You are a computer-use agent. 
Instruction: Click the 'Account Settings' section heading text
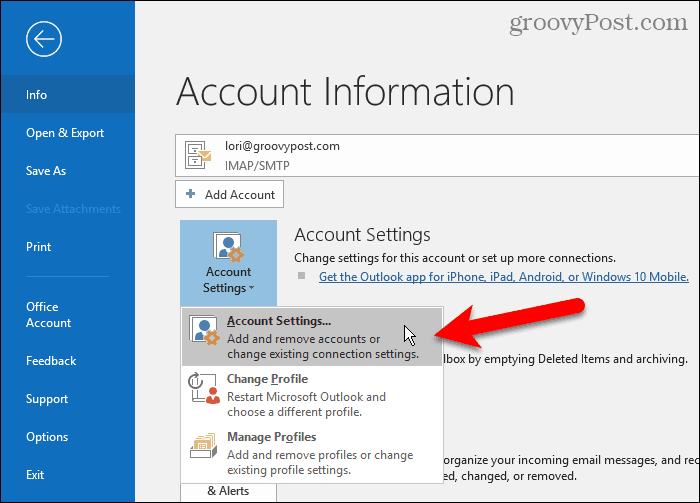tap(362, 234)
